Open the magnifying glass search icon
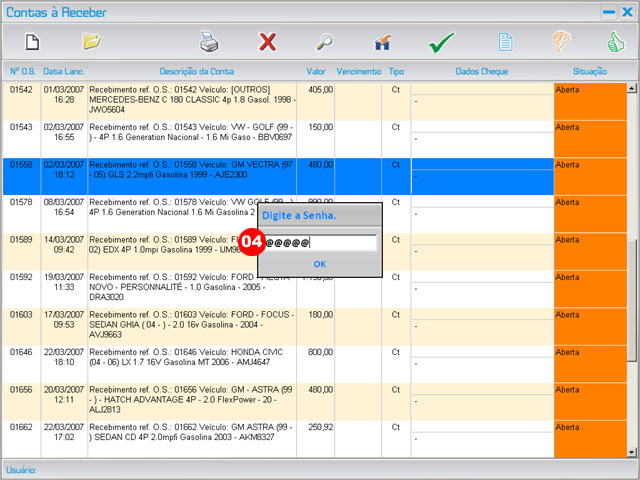 (x=325, y=42)
